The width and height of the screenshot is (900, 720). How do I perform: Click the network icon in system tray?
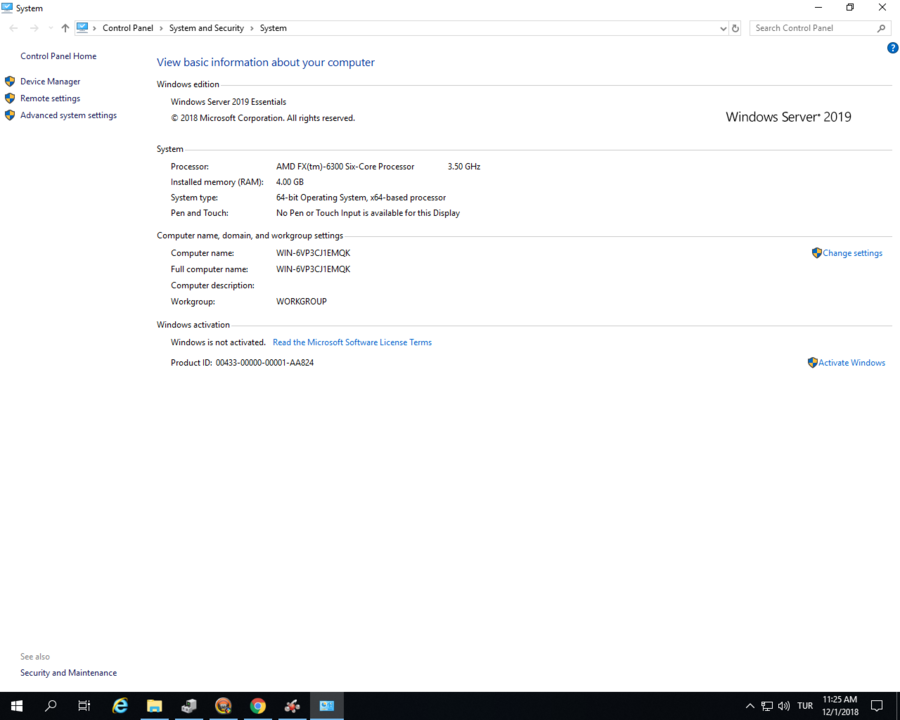767,706
